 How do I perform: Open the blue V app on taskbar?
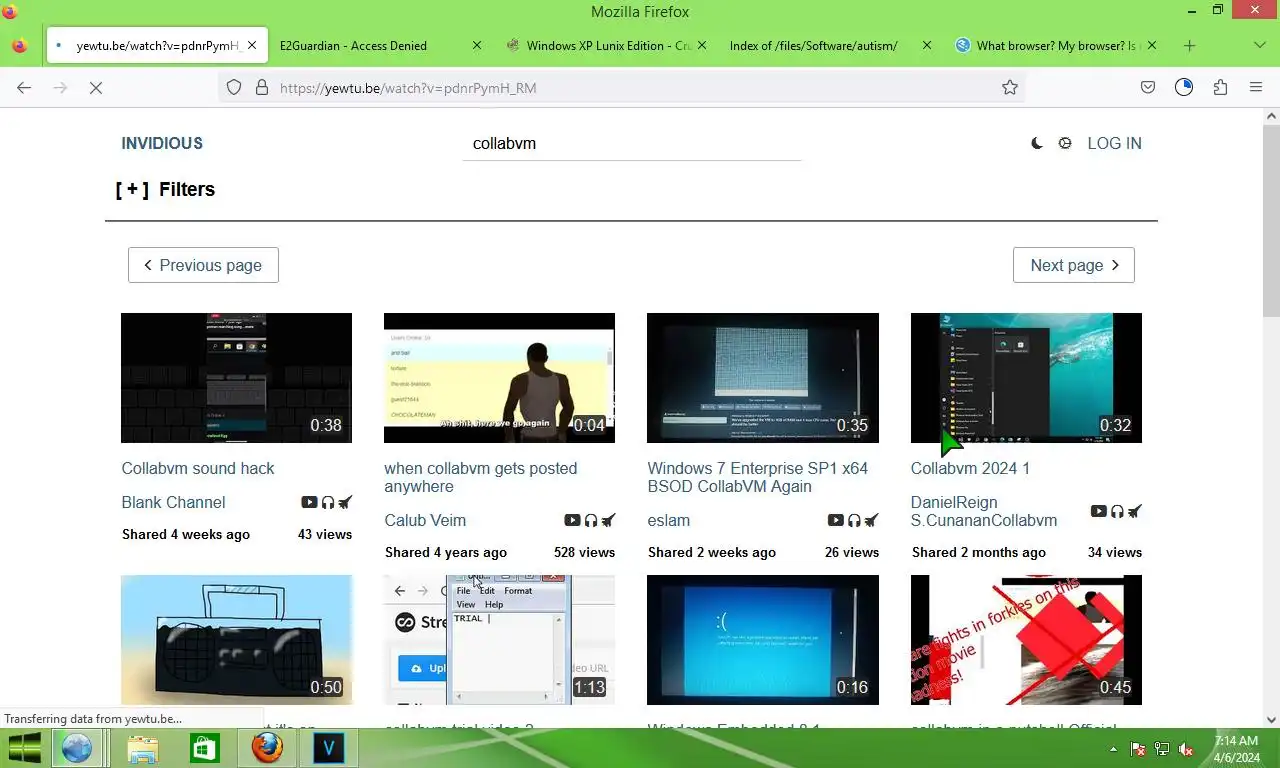pos(328,748)
